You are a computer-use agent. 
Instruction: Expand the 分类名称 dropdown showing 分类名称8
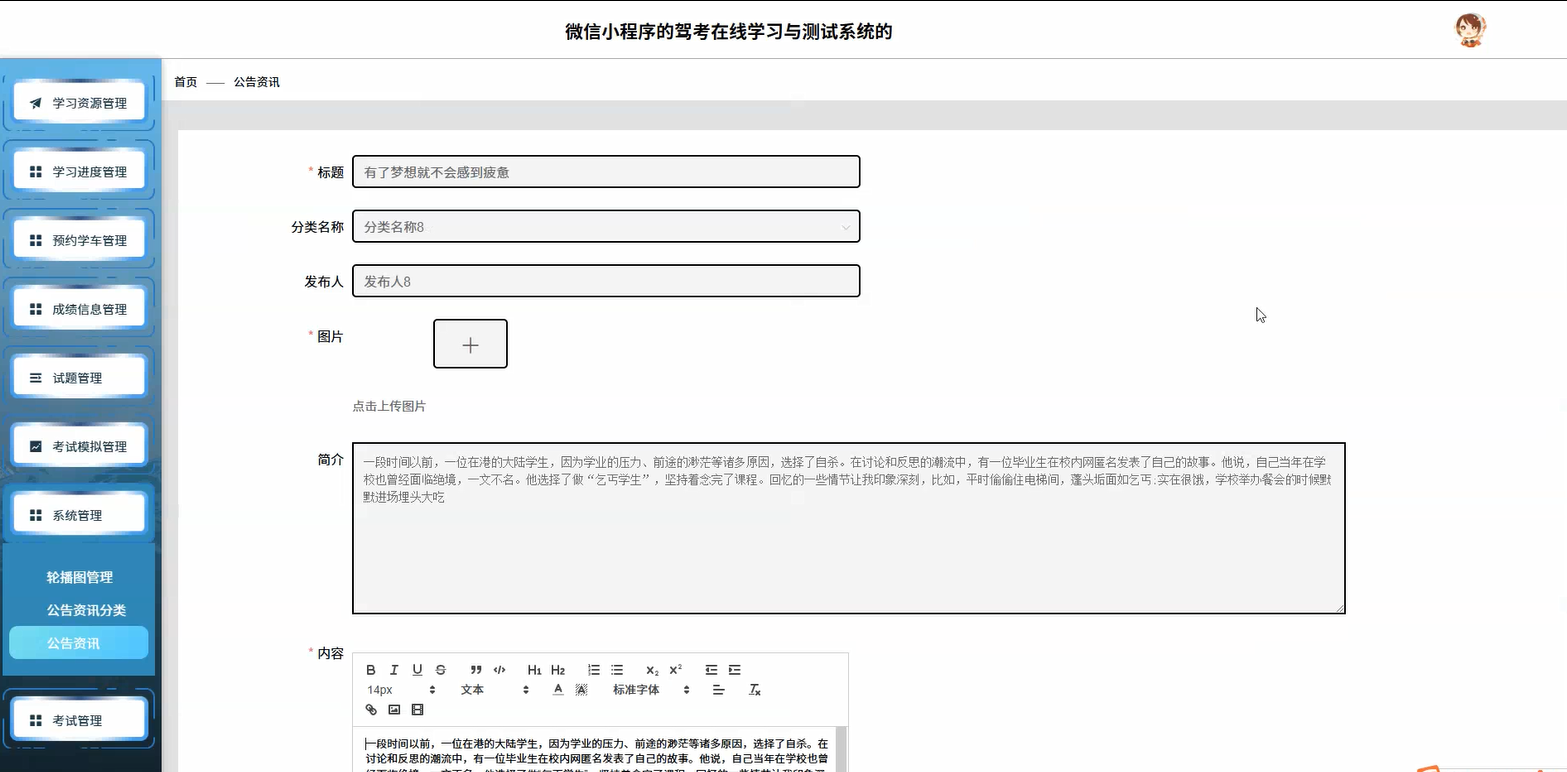(606, 227)
